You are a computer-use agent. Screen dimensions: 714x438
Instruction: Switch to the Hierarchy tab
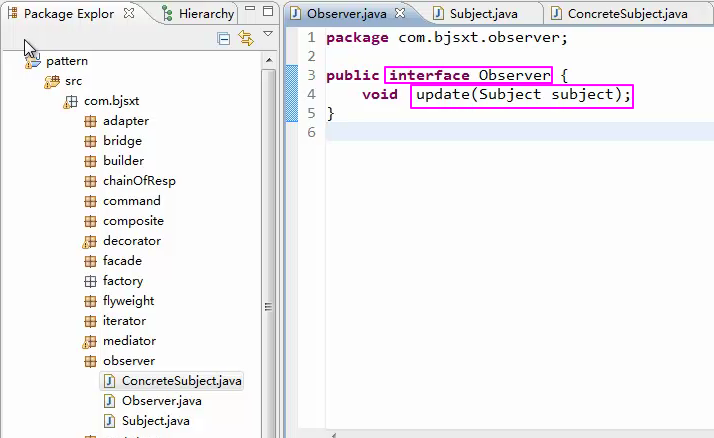pyautogui.click(x=198, y=14)
